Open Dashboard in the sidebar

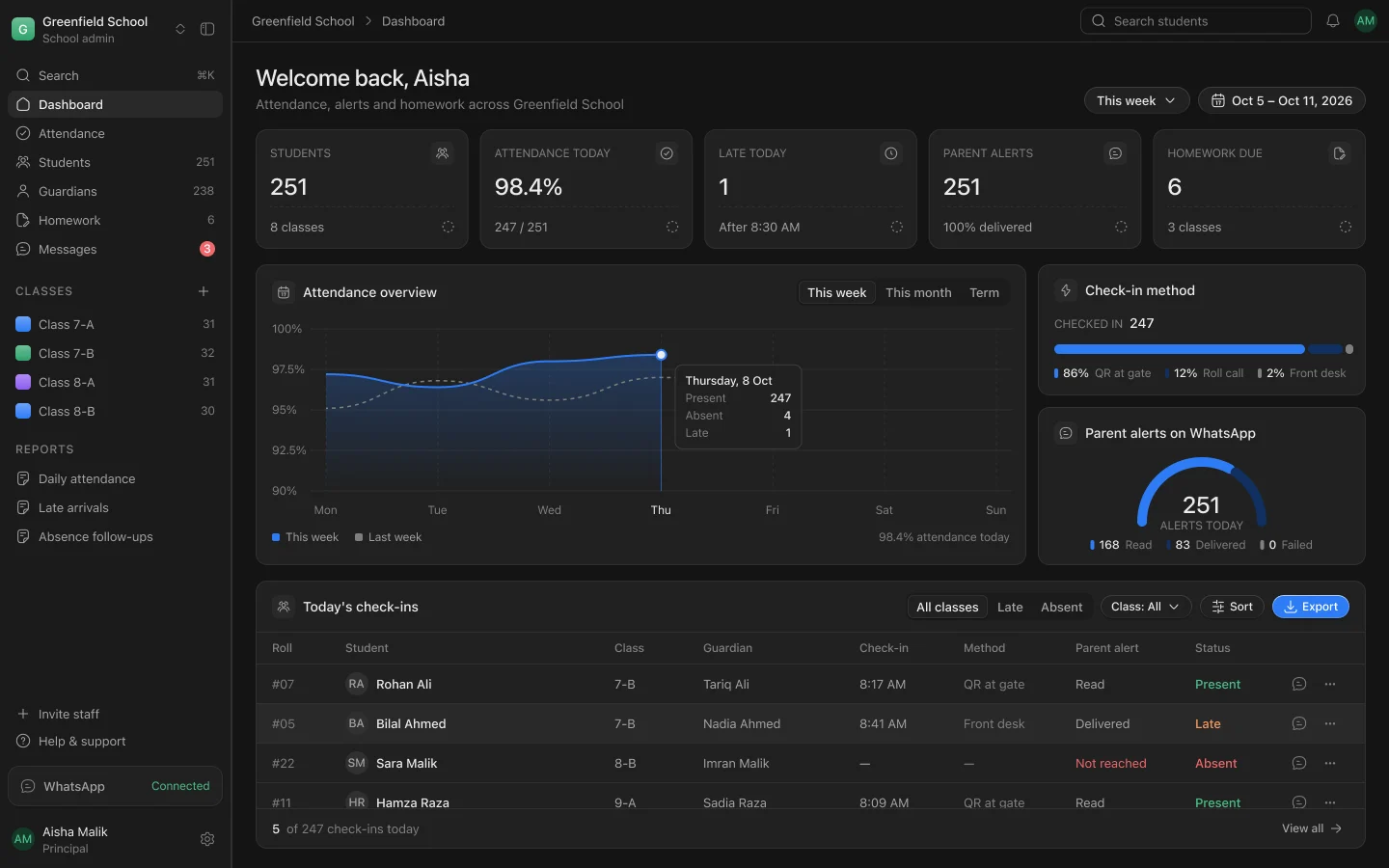click(x=115, y=104)
